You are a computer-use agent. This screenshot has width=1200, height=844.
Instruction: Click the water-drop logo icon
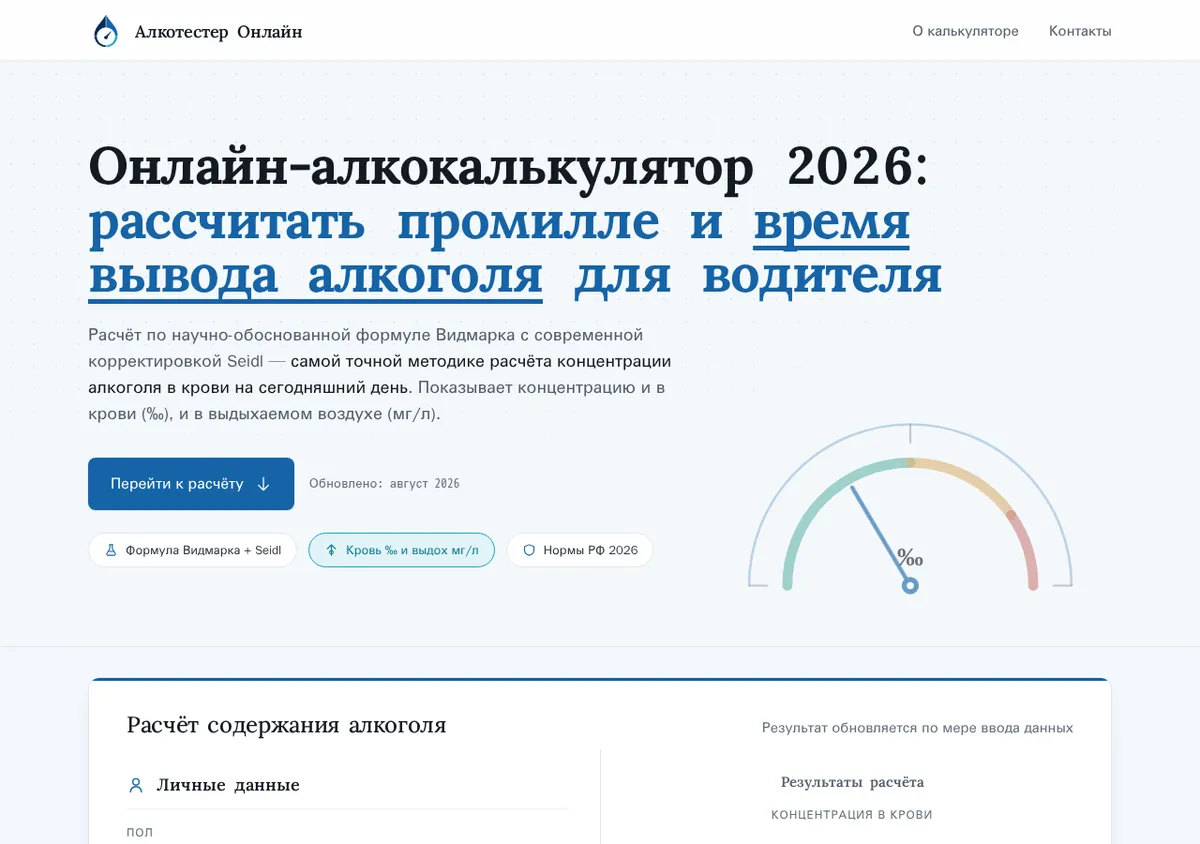(x=105, y=31)
